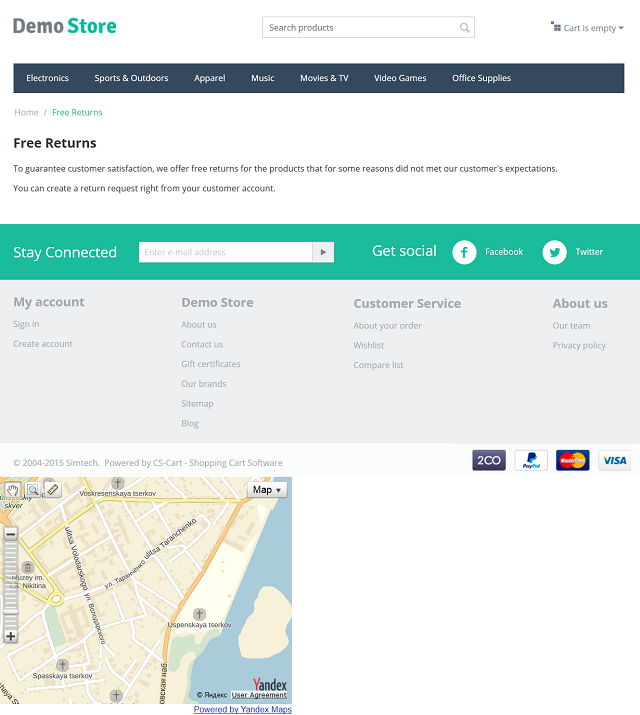Viewport: 640px width, 715px height.
Task: Click the search magnifier icon
Action: tap(464, 28)
